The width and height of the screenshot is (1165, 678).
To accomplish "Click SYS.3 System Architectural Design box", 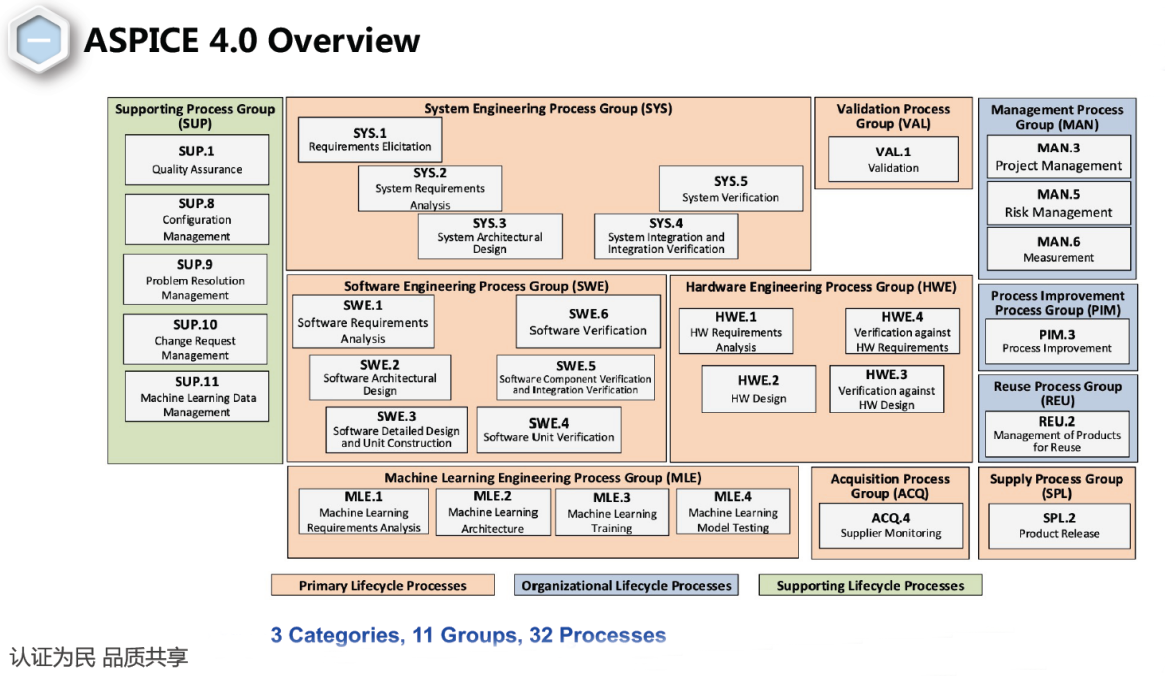I will click(x=490, y=236).
